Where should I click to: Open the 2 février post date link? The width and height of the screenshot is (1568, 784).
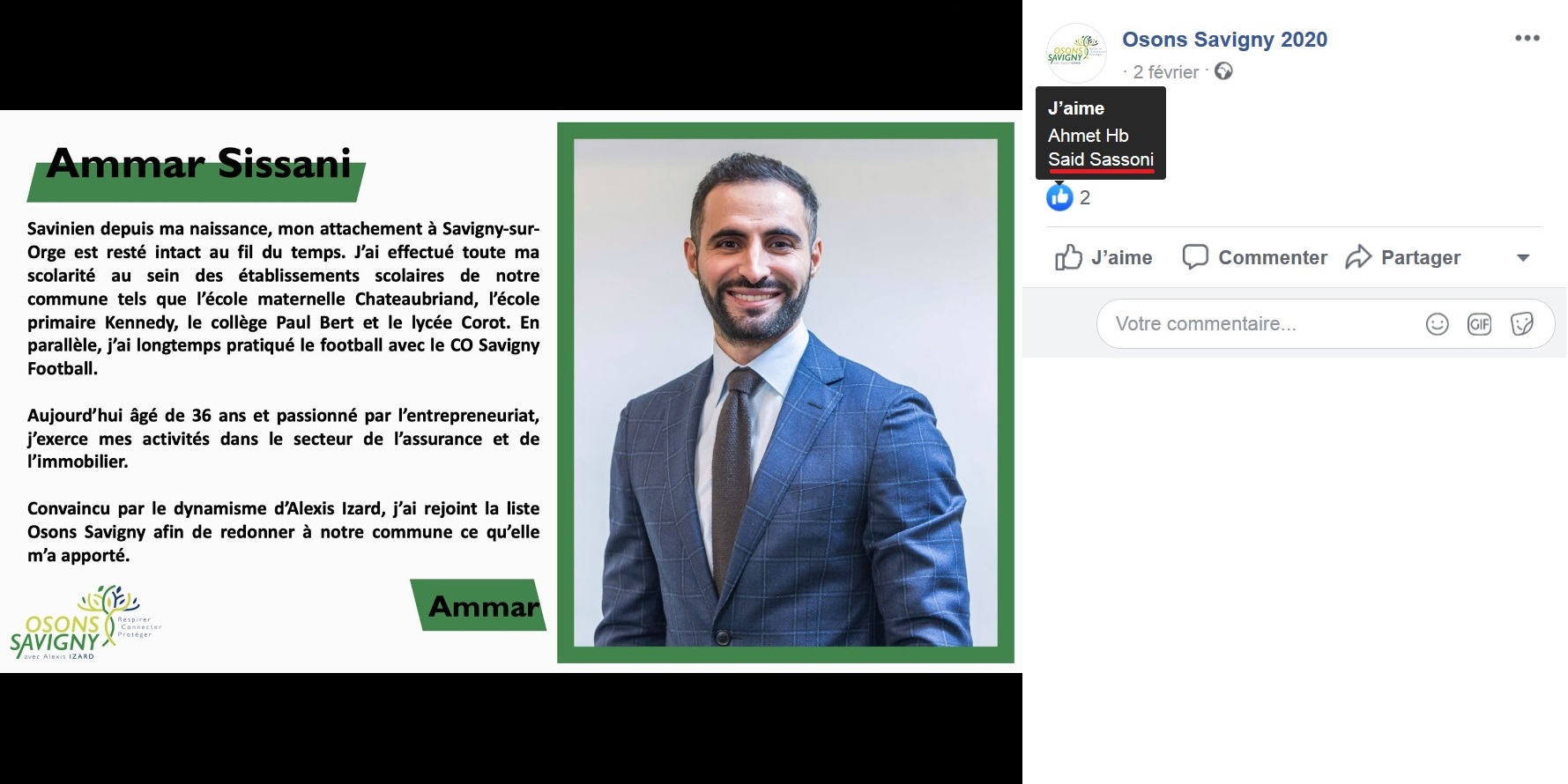pyautogui.click(x=1165, y=72)
